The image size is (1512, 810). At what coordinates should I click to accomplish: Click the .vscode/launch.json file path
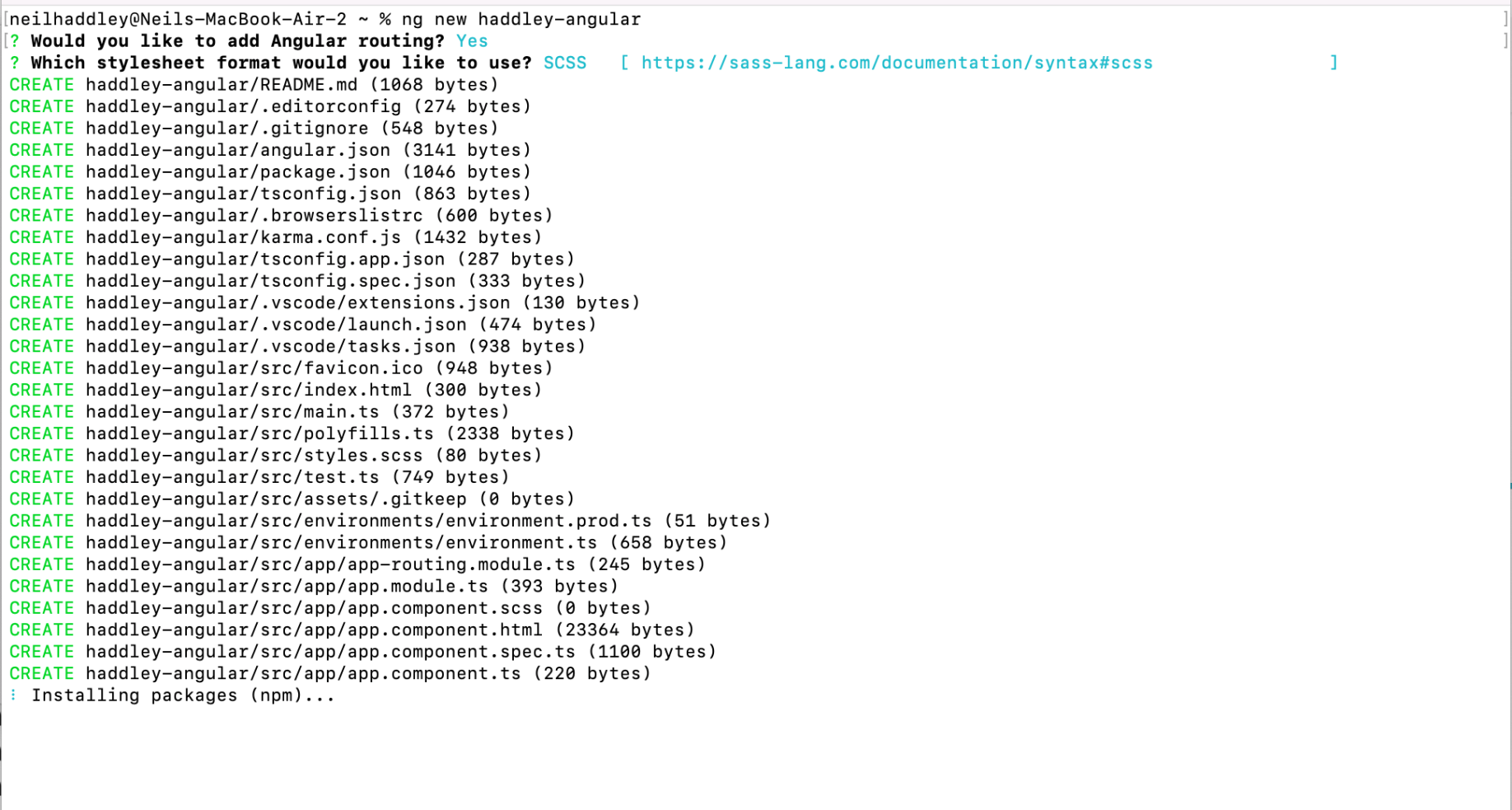[276, 325]
